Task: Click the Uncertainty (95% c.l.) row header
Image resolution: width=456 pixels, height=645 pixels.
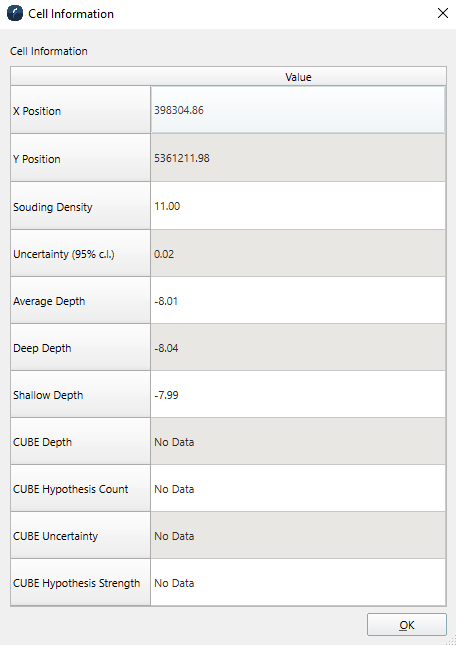Action: [x=81, y=253]
